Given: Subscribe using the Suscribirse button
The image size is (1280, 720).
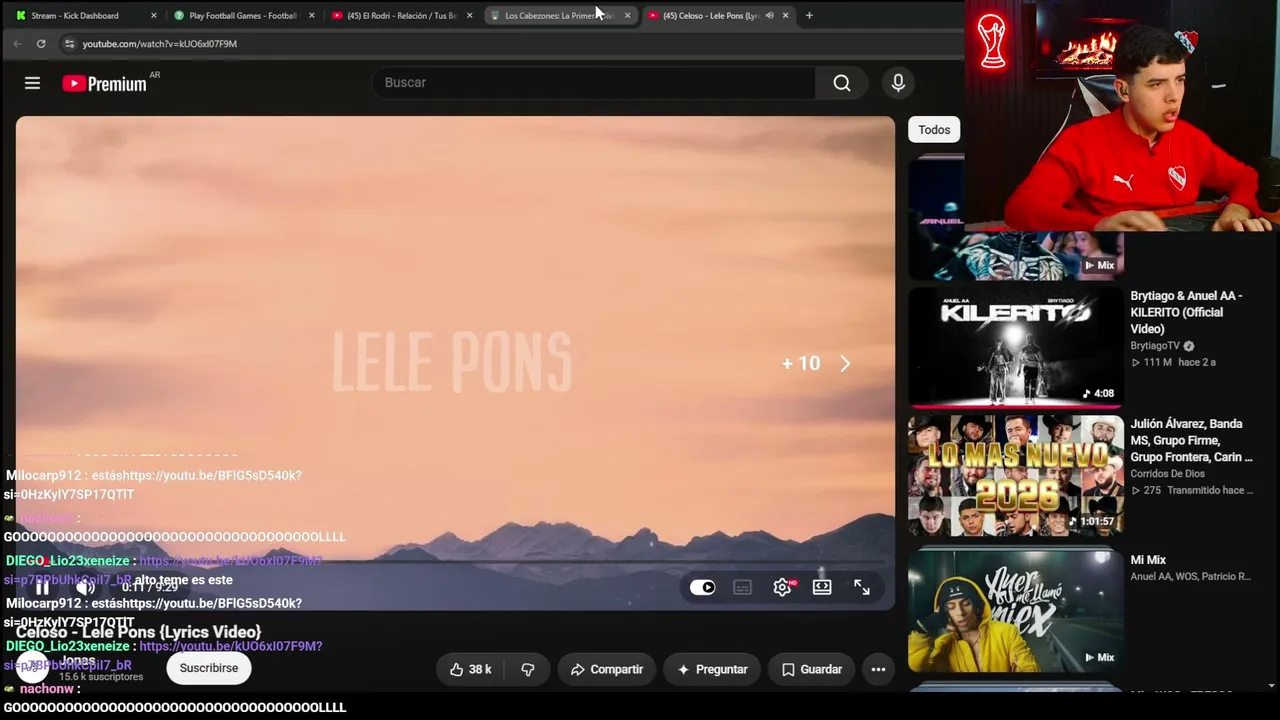Looking at the screenshot, I should tap(209, 668).
